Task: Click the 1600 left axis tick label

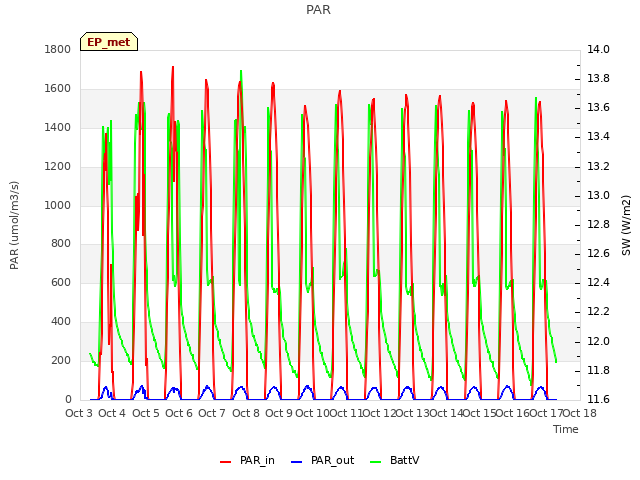Action: point(58,89)
